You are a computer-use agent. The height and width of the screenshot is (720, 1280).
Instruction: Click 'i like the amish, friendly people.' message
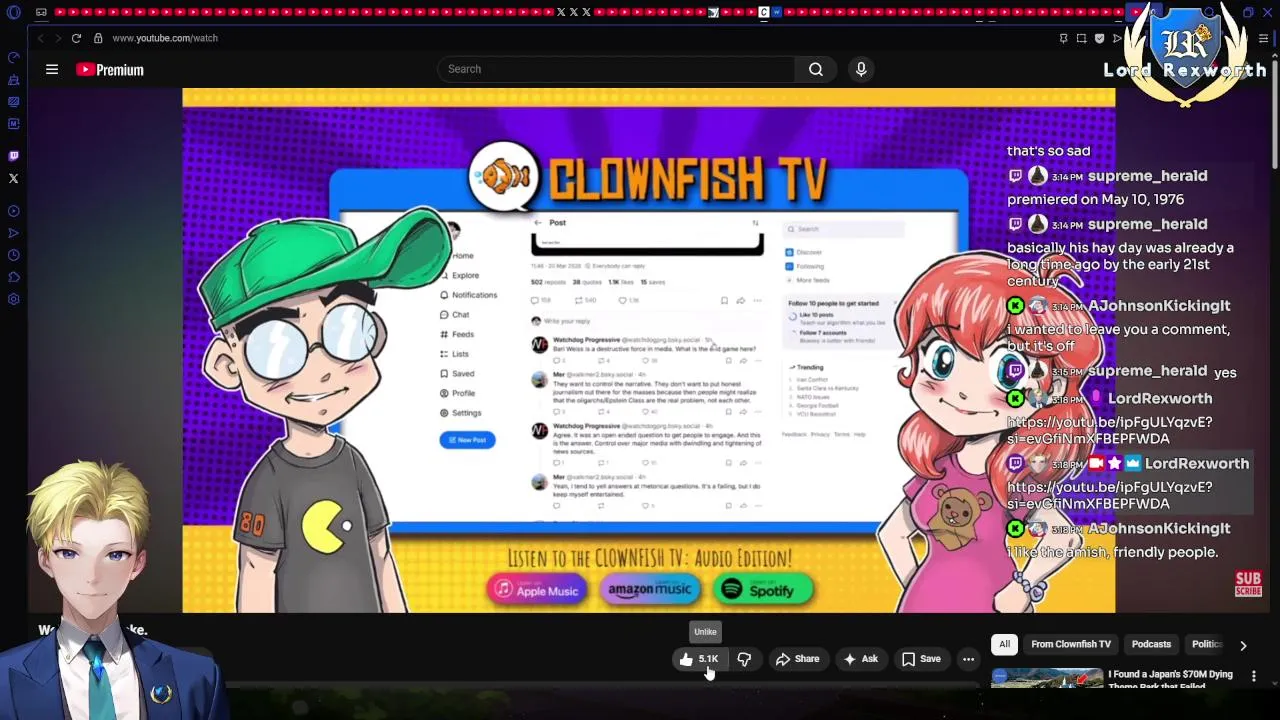coord(1112,552)
